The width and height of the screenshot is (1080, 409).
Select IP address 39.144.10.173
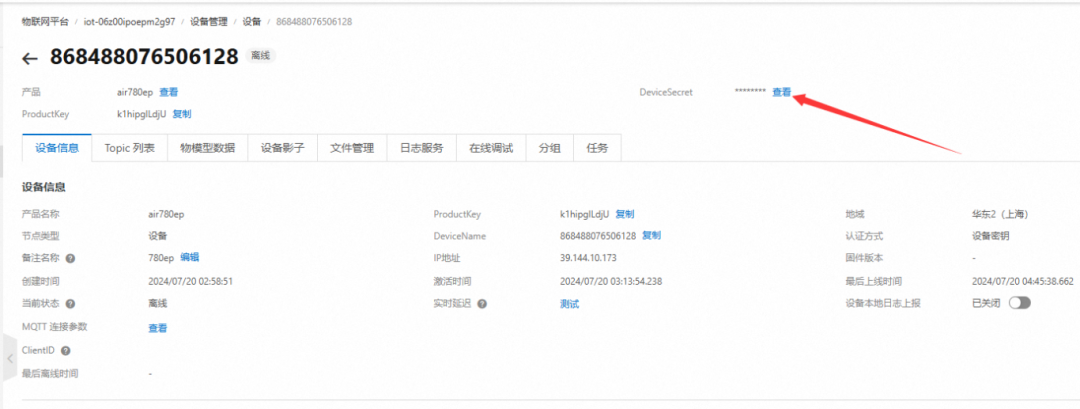(588, 258)
